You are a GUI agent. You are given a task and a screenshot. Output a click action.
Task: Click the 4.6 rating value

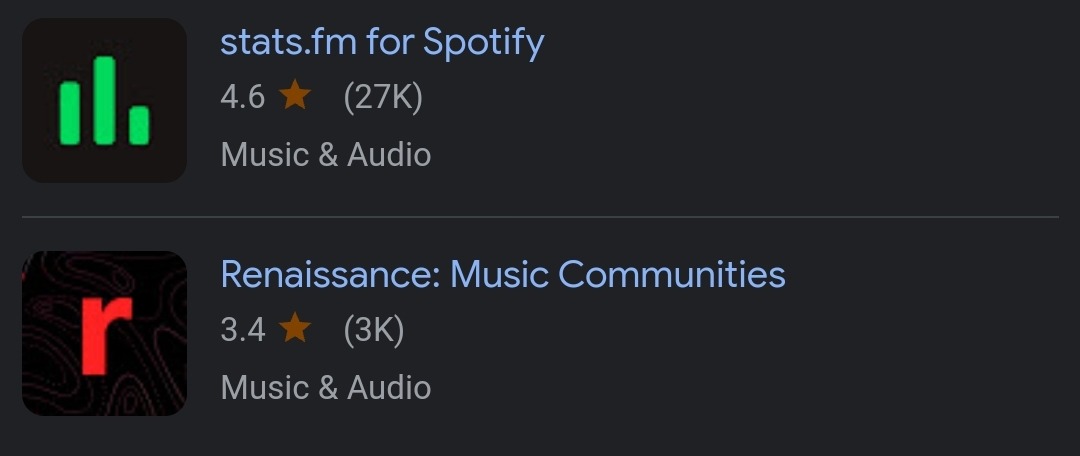(x=242, y=97)
